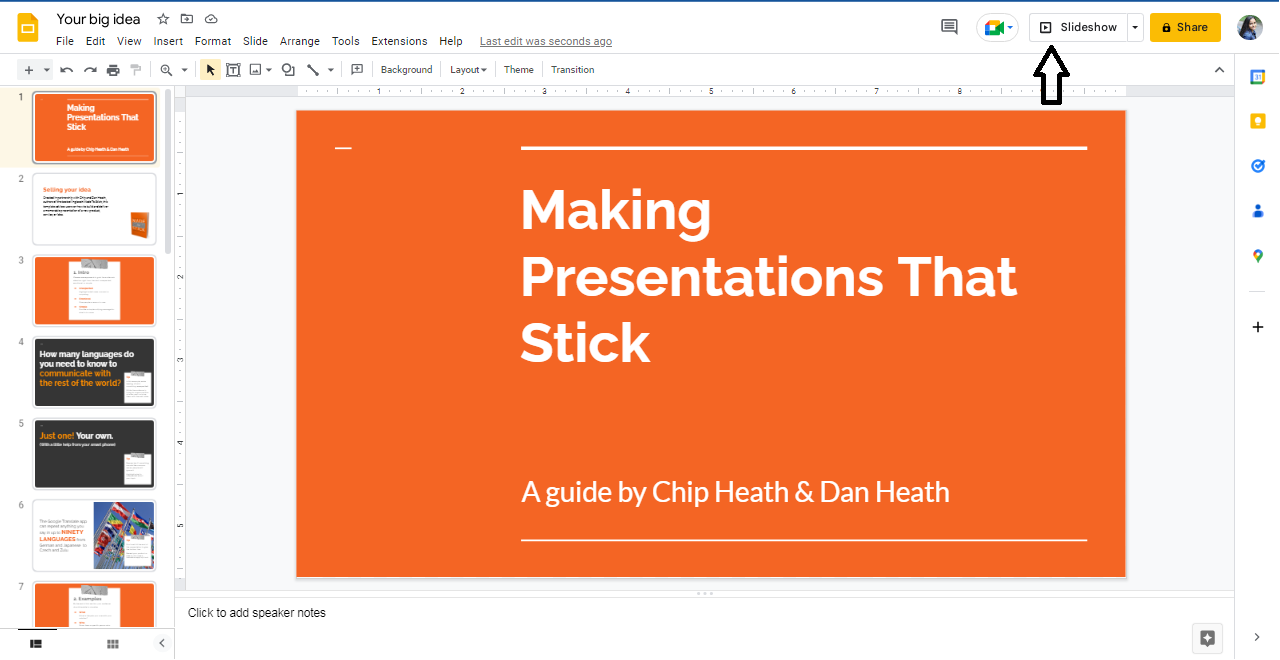Screen dimensions: 1280x660
Task: Open the Insert menu
Action: point(168,41)
